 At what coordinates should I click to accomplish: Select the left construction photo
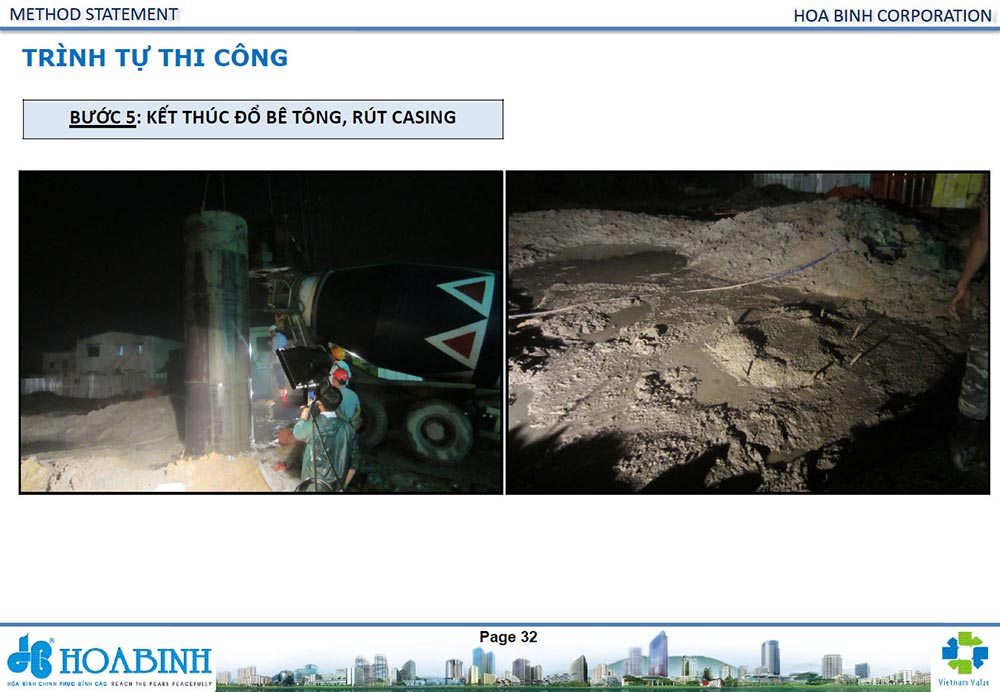(261, 332)
